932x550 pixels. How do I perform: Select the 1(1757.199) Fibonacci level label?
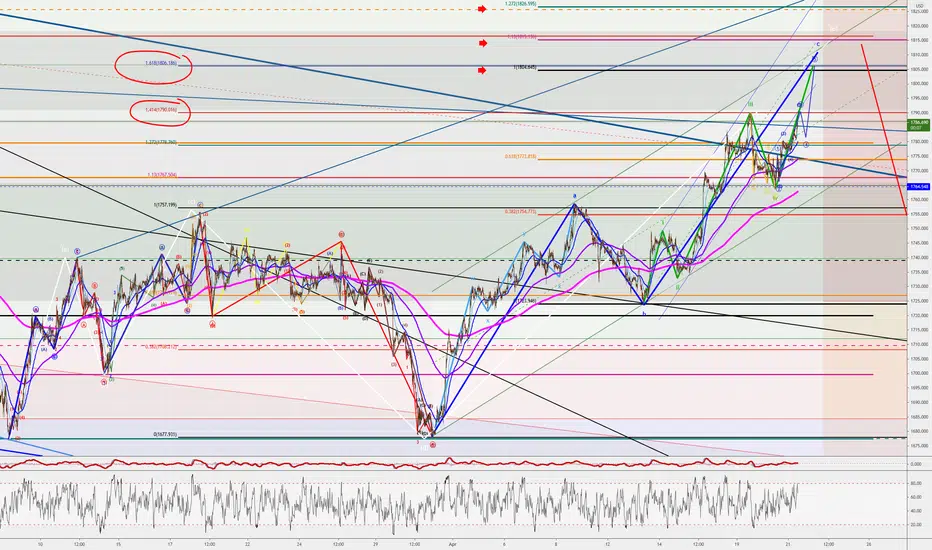point(165,205)
